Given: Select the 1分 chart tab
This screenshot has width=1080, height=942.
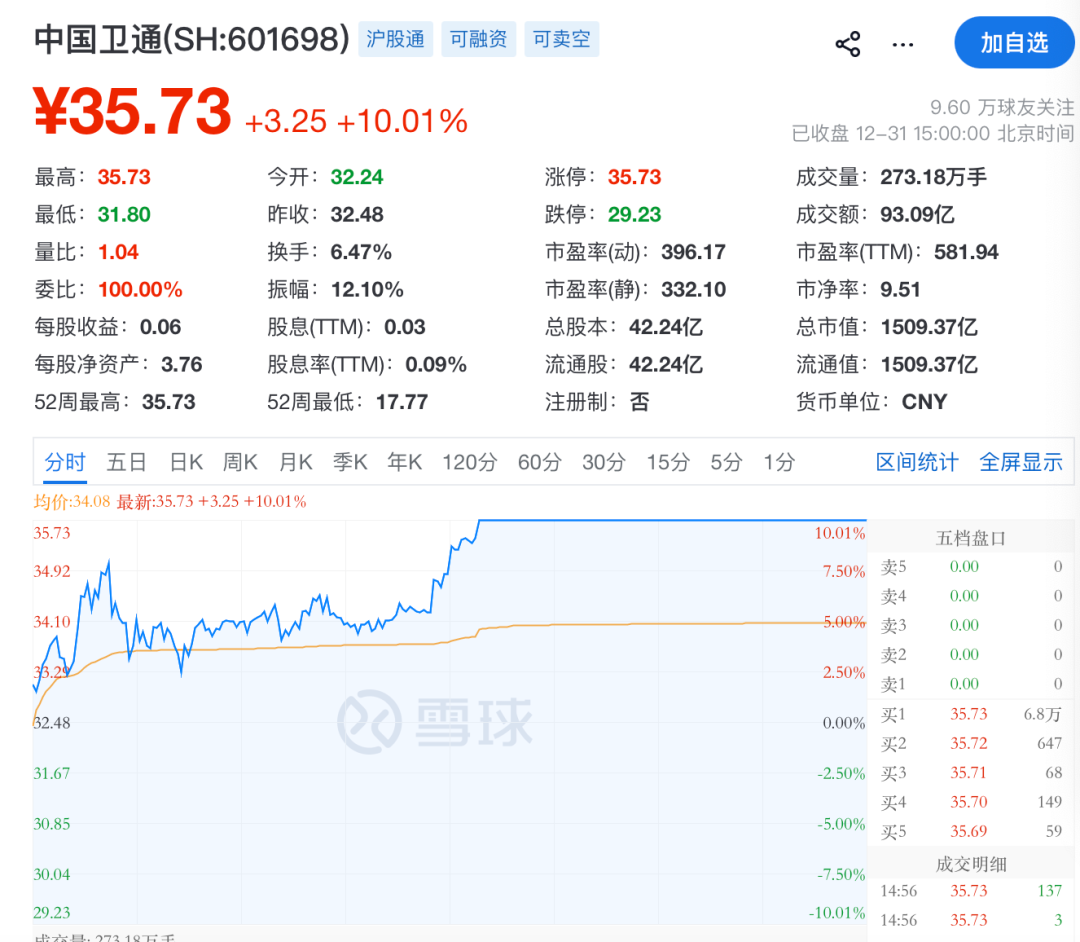Looking at the screenshot, I should (x=778, y=462).
